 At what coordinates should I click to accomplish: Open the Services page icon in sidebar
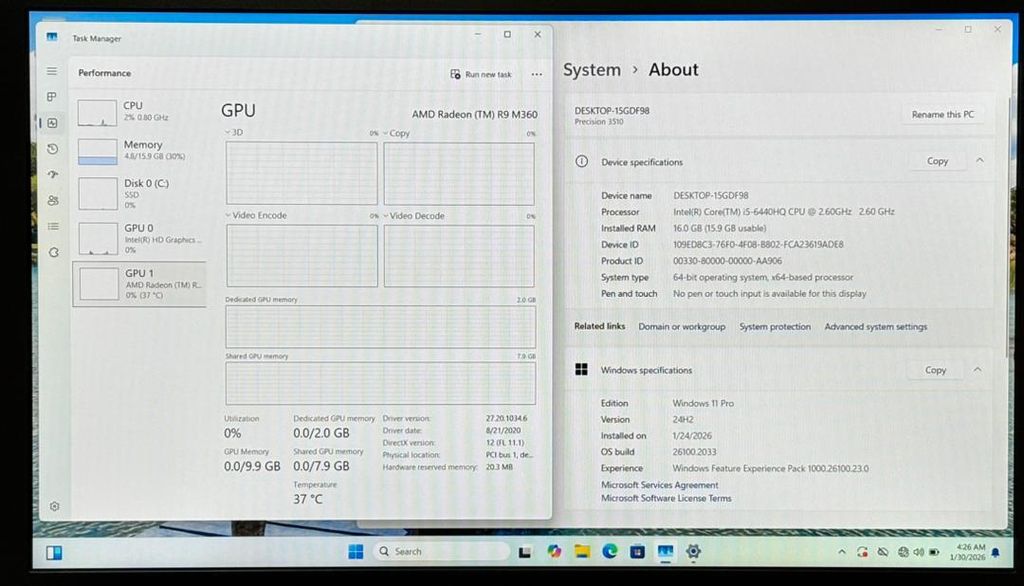pyautogui.click(x=52, y=252)
